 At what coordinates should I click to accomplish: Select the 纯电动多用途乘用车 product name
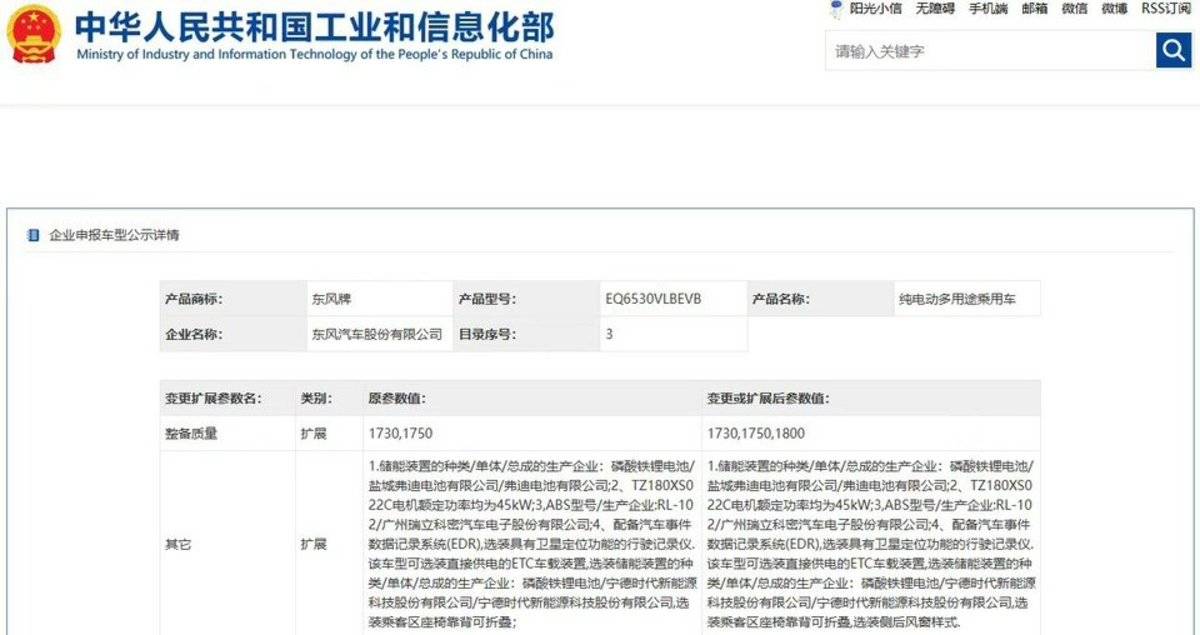(961, 298)
